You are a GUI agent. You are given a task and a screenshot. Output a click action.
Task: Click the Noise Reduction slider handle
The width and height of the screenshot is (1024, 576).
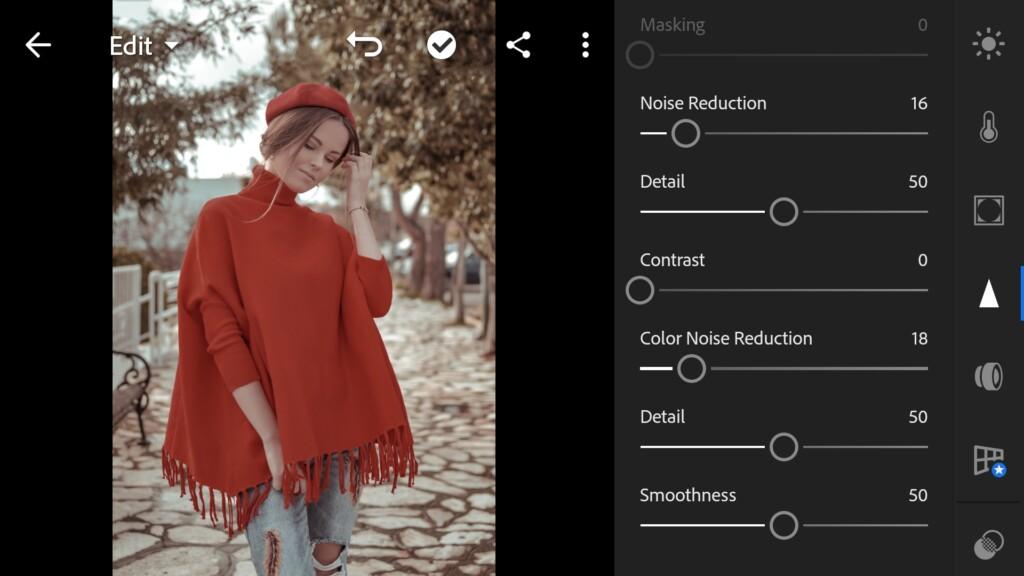tap(686, 133)
